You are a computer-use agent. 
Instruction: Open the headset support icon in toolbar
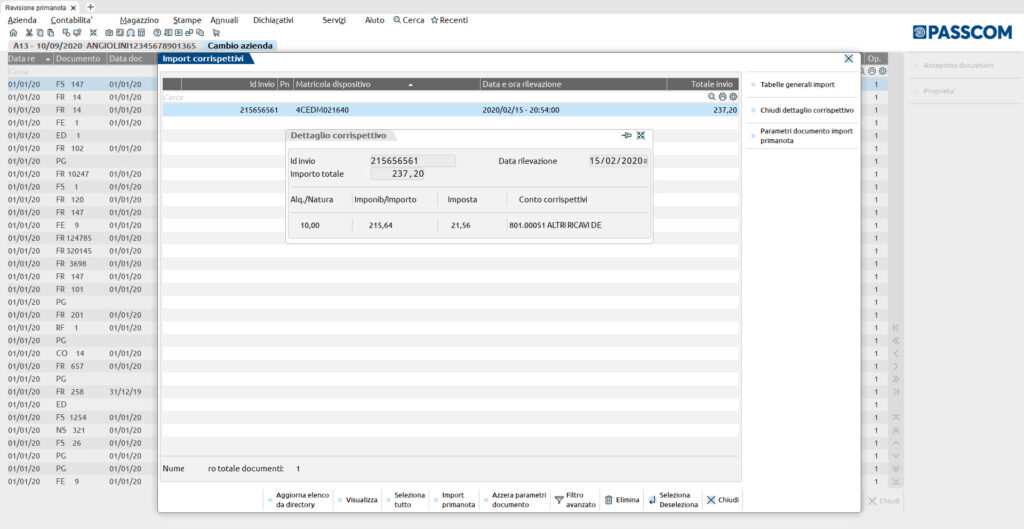(x=131, y=33)
